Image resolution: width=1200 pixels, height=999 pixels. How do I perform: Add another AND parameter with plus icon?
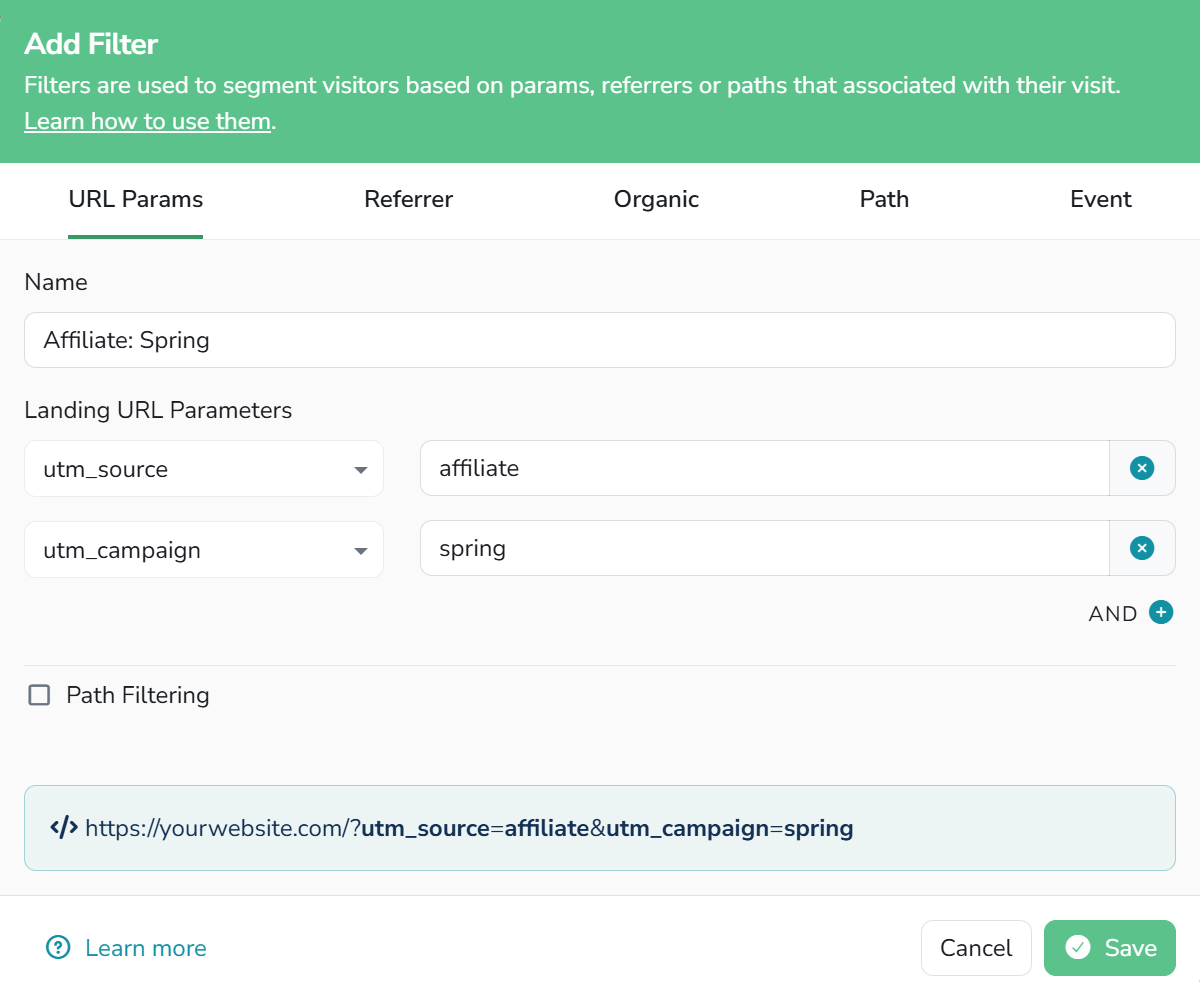point(1160,612)
